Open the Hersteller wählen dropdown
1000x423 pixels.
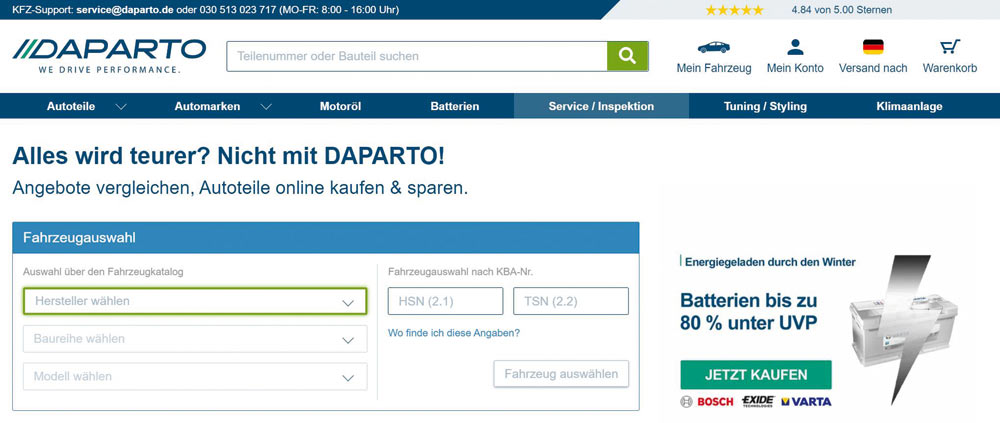click(x=195, y=301)
